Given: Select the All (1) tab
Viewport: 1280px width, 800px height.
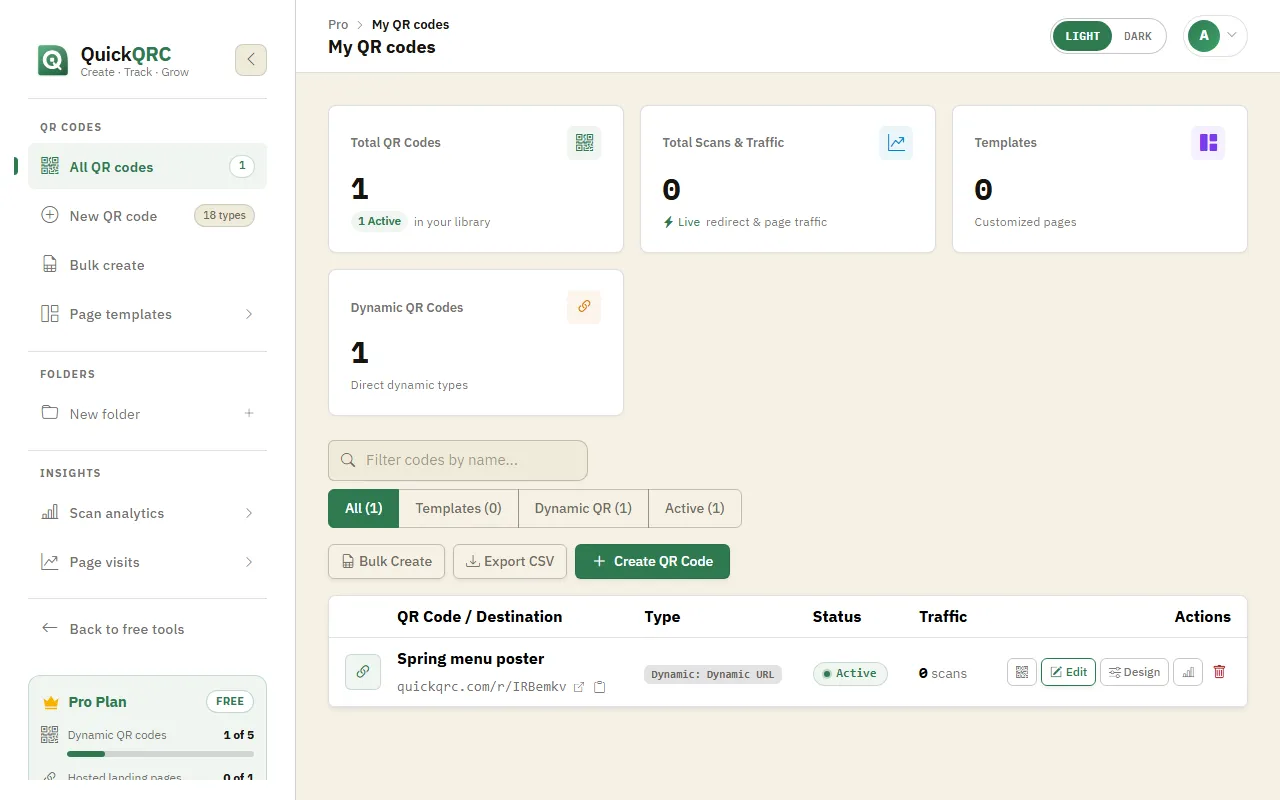Looking at the screenshot, I should [364, 508].
